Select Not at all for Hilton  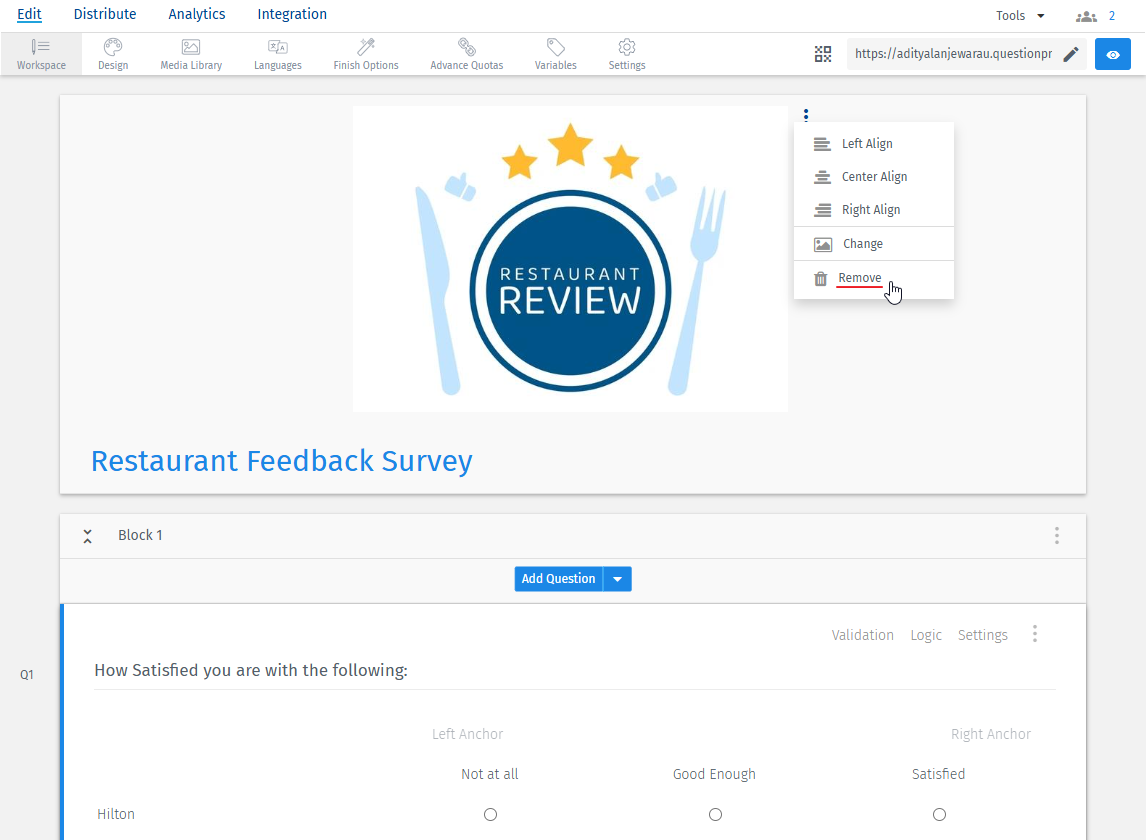[490, 814]
